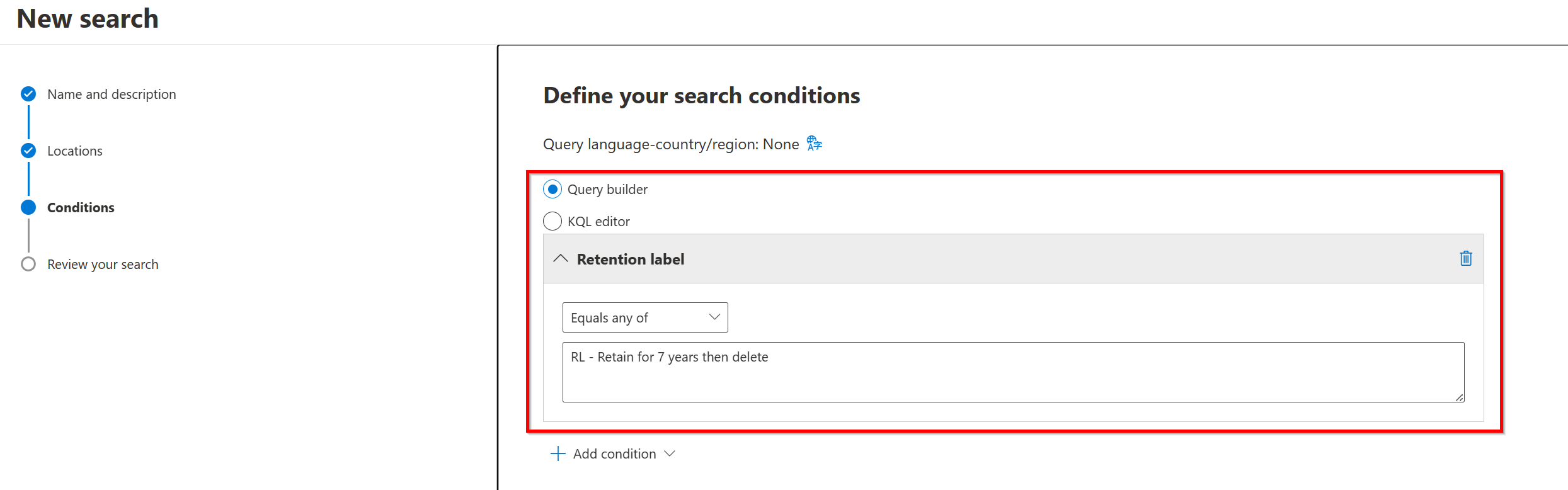Select the KQL editor radio button

[552, 221]
